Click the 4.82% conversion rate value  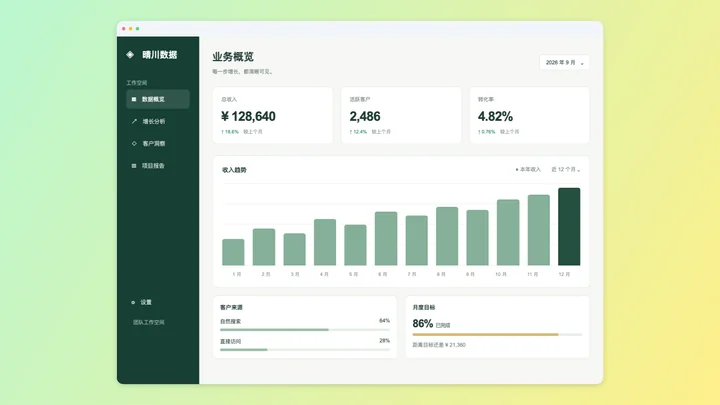(x=495, y=116)
